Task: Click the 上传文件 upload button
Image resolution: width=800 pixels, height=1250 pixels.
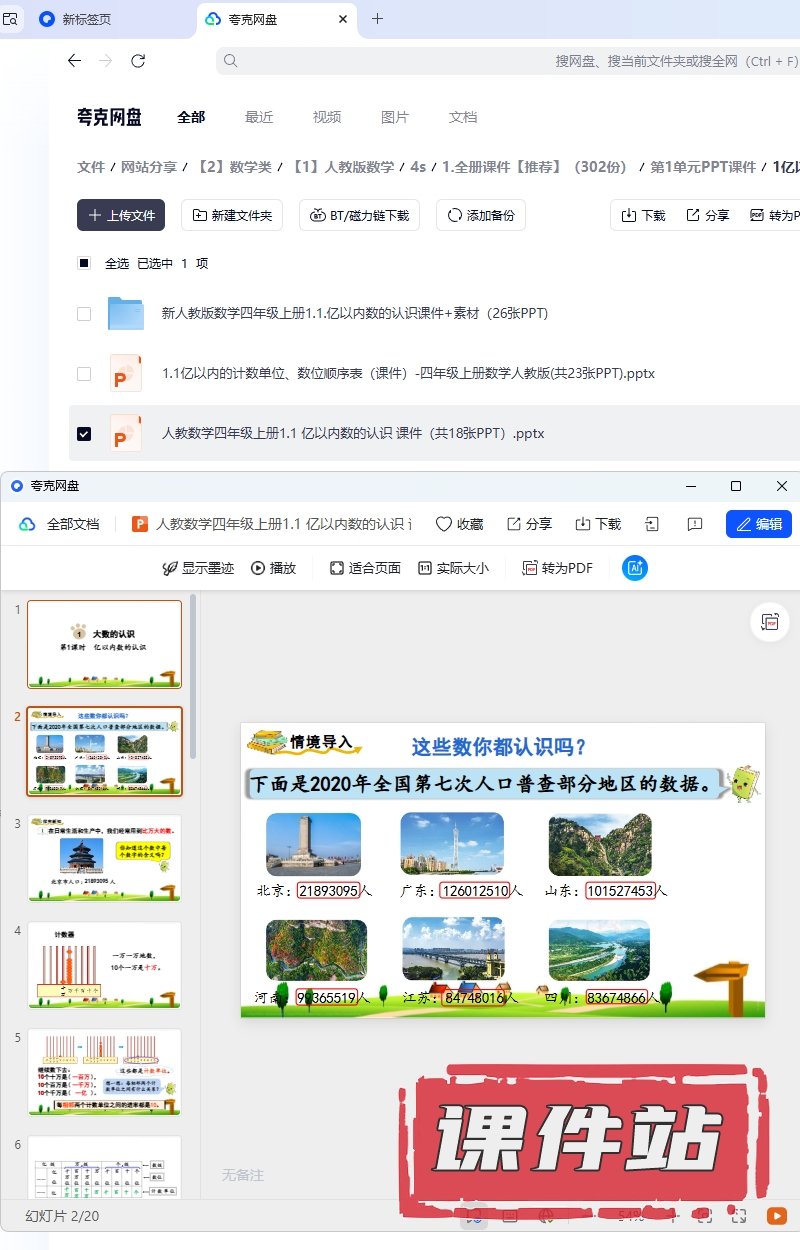Action: tap(121, 215)
